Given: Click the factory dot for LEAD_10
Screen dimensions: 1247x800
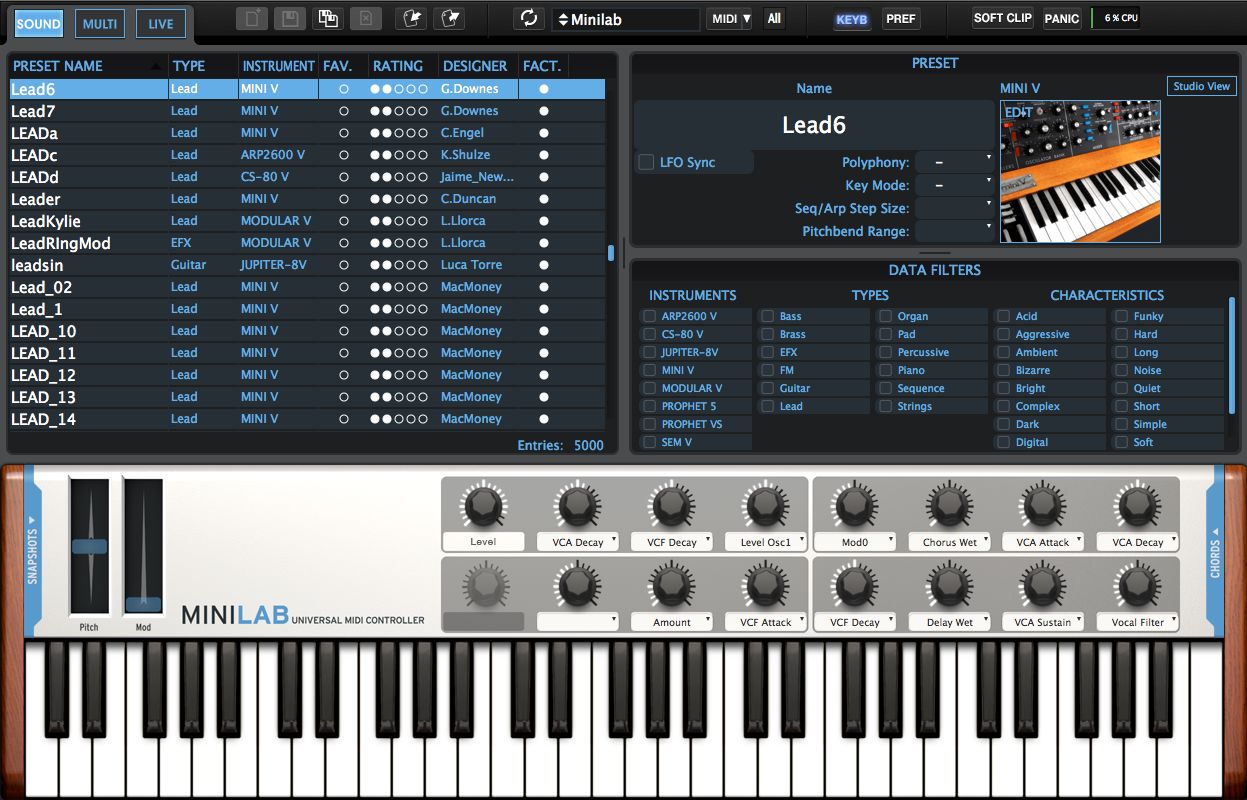Looking at the screenshot, I should point(544,331).
